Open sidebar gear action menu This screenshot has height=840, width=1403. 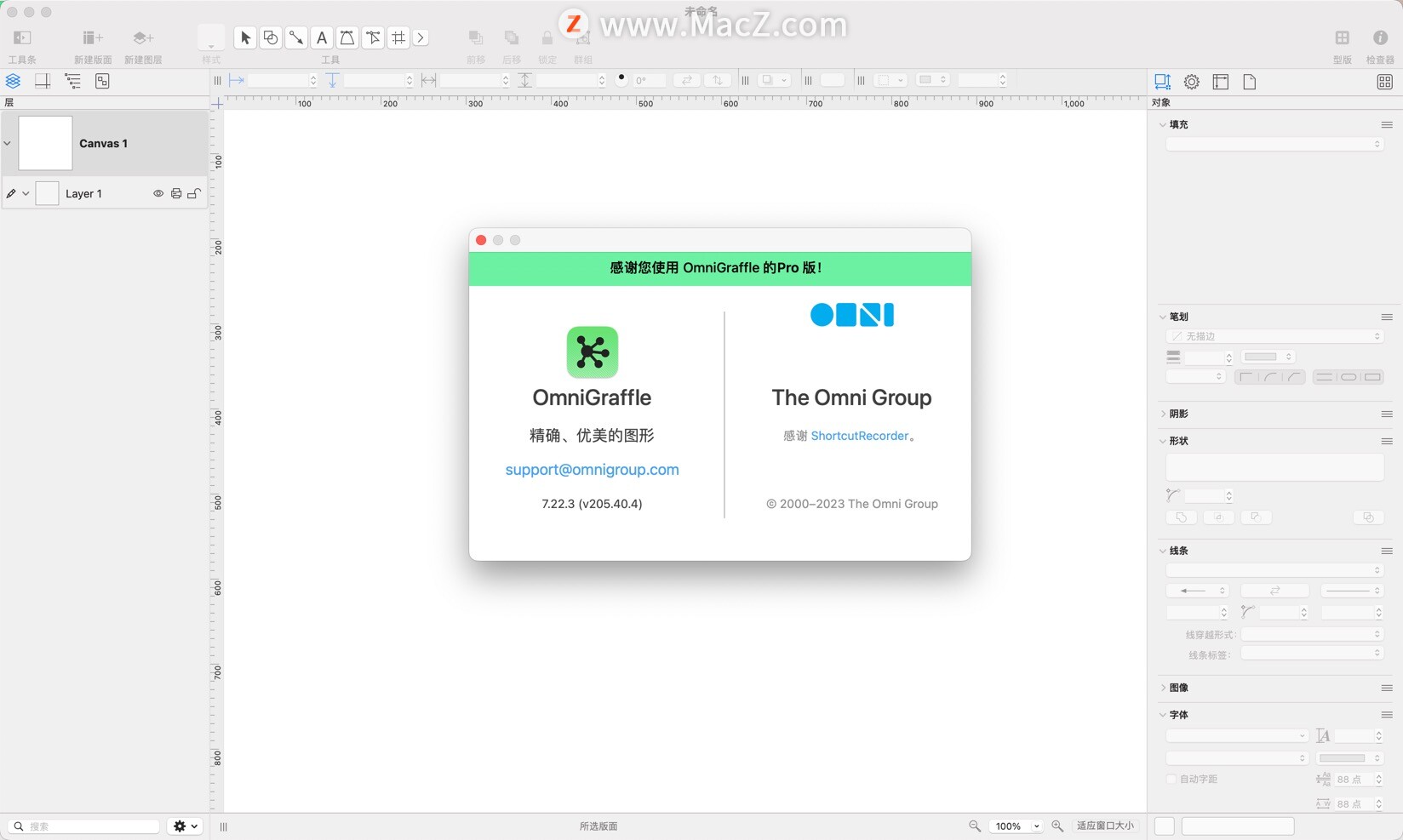point(186,826)
